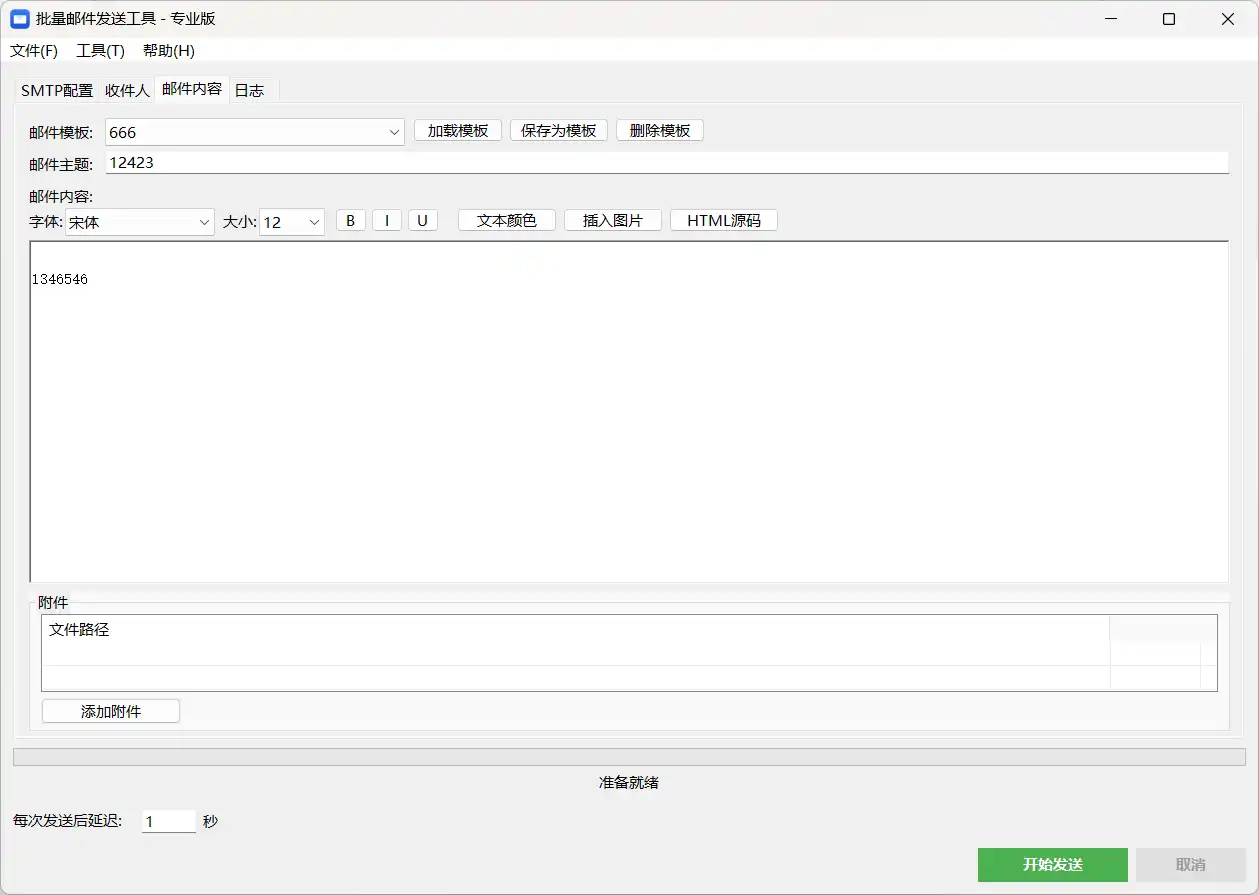Image resolution: width=1259 pixels, height=895 pixels.
Task: Maximize the 批量邮件发送工具 window
Action: point(1169,19)
